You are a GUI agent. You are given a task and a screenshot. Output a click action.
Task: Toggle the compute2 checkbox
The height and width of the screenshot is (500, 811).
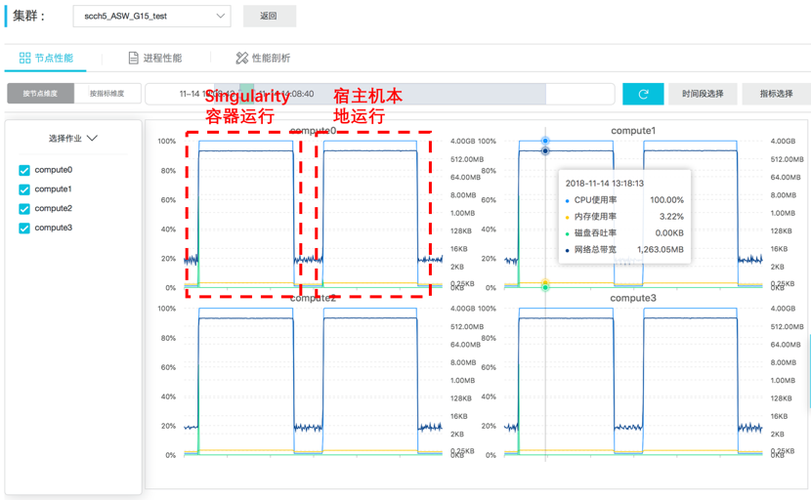(x=24, y=208)
